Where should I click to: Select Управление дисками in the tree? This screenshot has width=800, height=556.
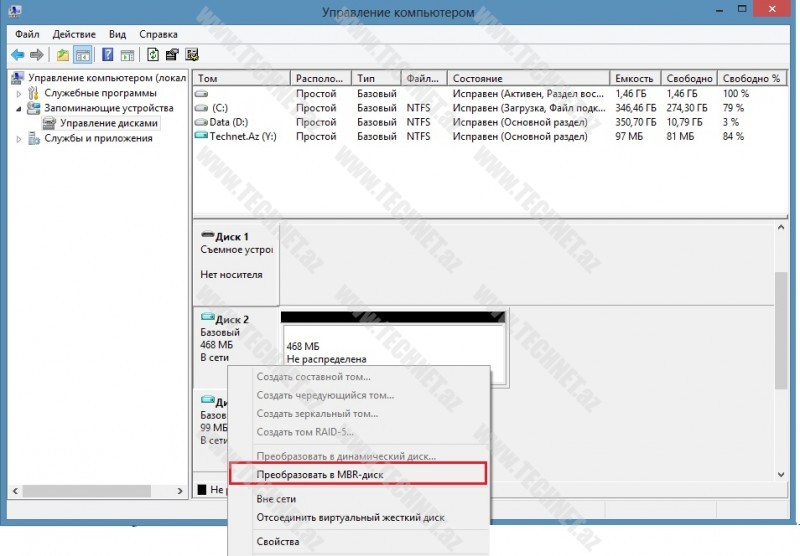click(109, 123)
